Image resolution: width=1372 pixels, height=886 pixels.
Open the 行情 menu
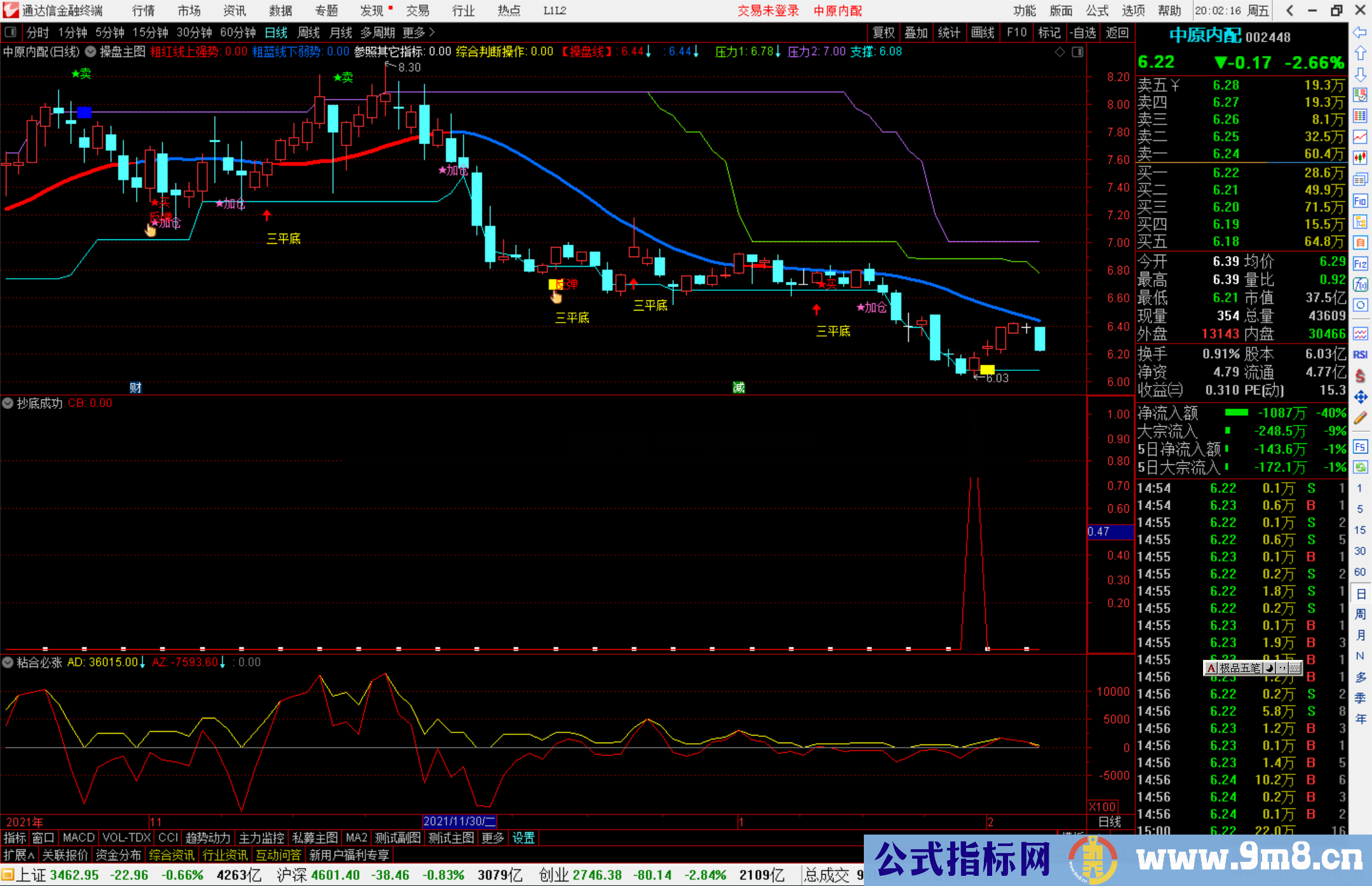pyautogui.click(x=143, y=11)
